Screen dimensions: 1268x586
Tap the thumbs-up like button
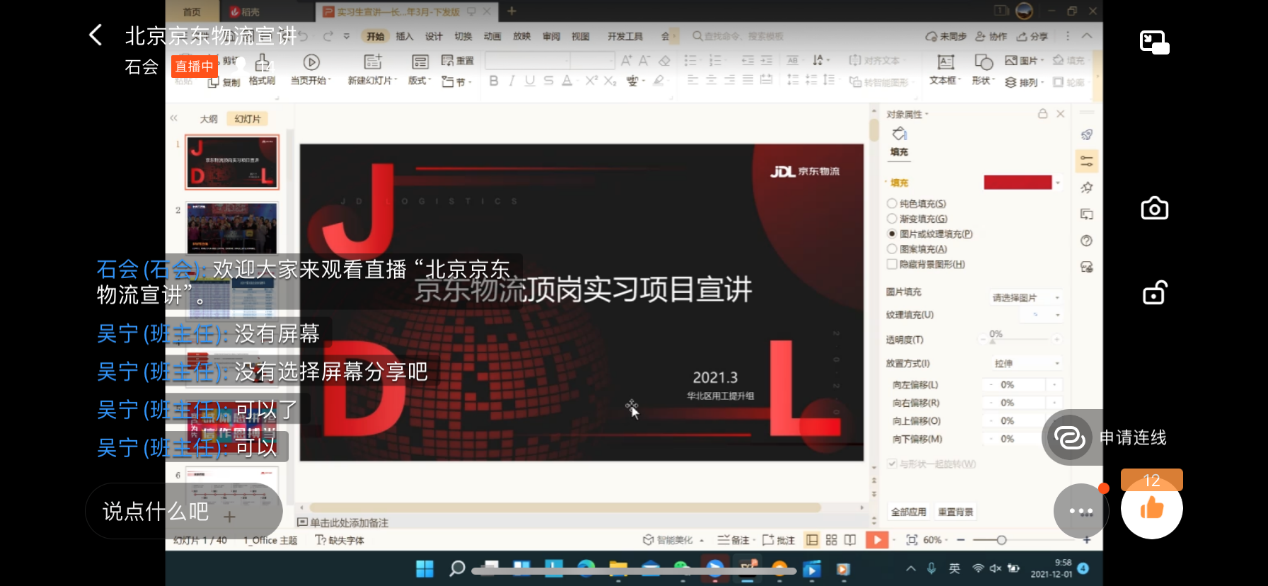pos(1152,508)
